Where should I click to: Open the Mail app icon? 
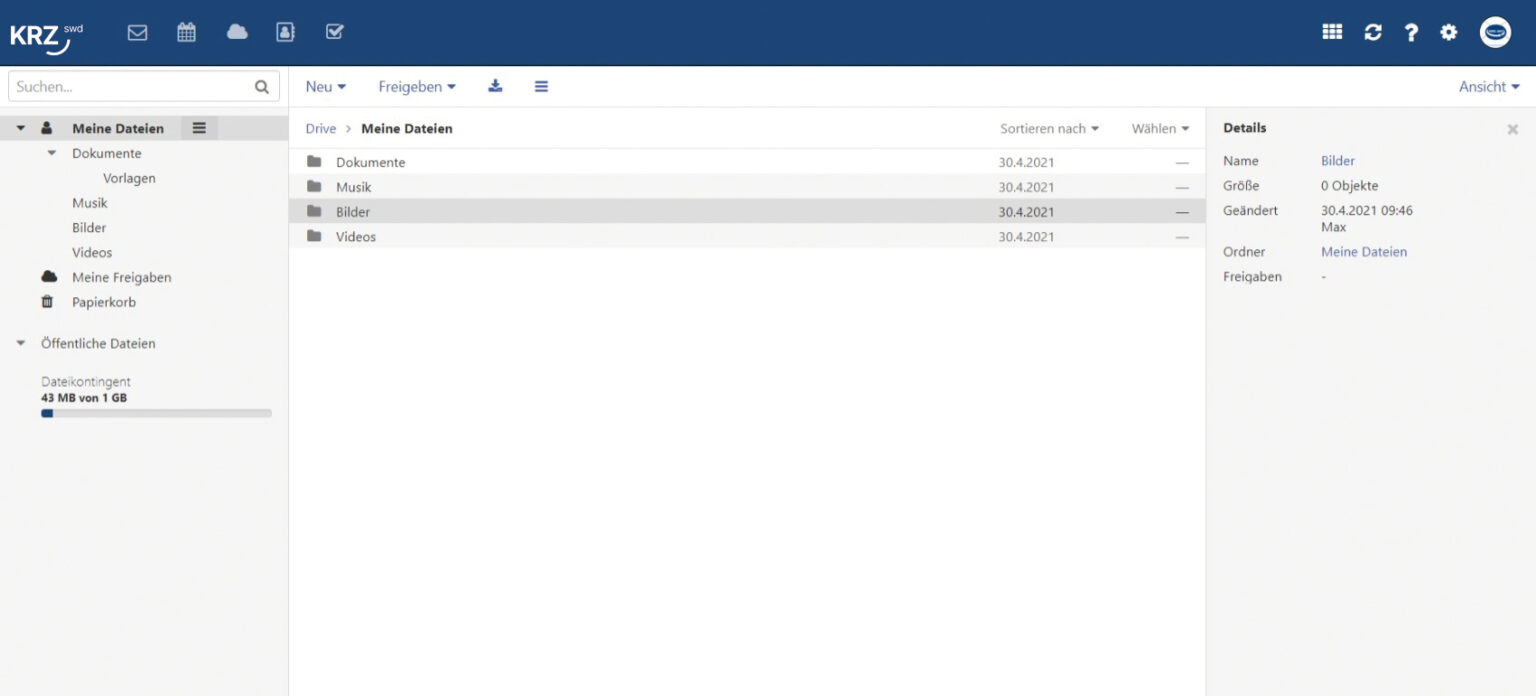(x=137, y=32)
